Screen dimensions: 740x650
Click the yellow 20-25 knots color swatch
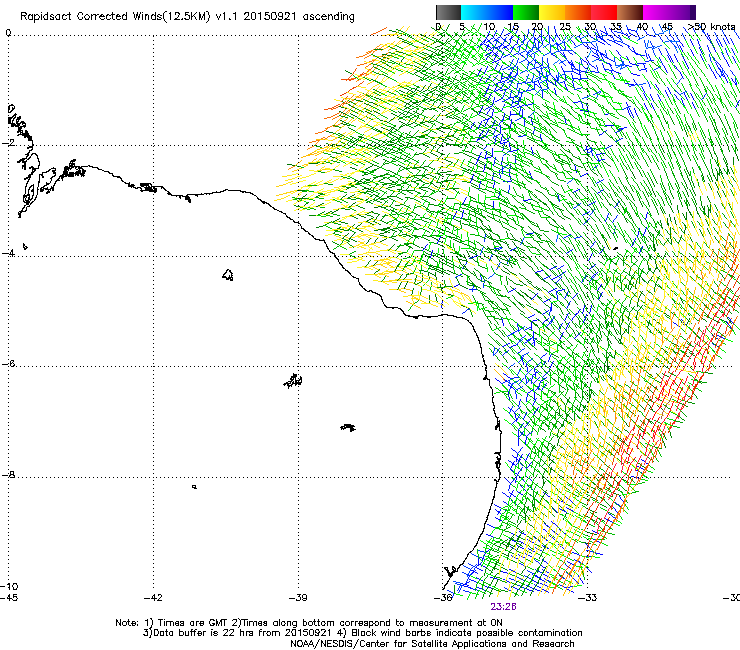[x=552, y=12]
